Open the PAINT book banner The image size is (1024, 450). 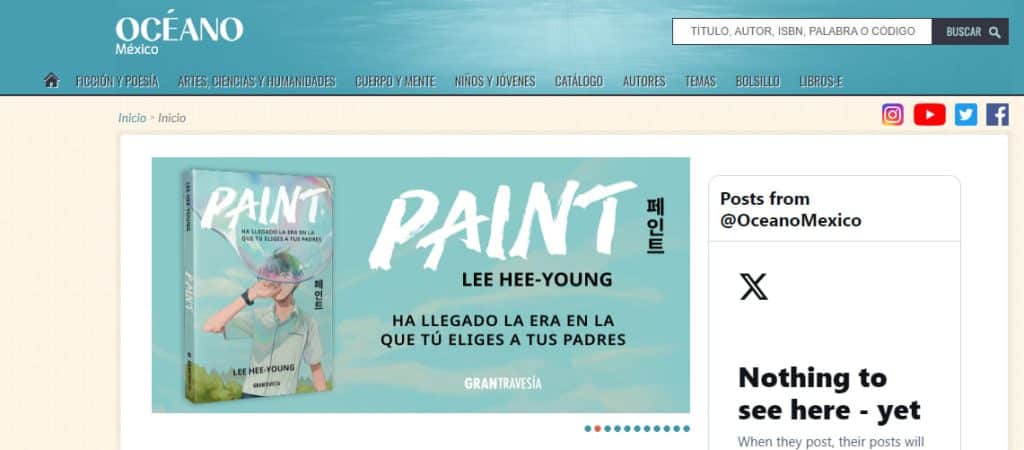pos(421,285)
